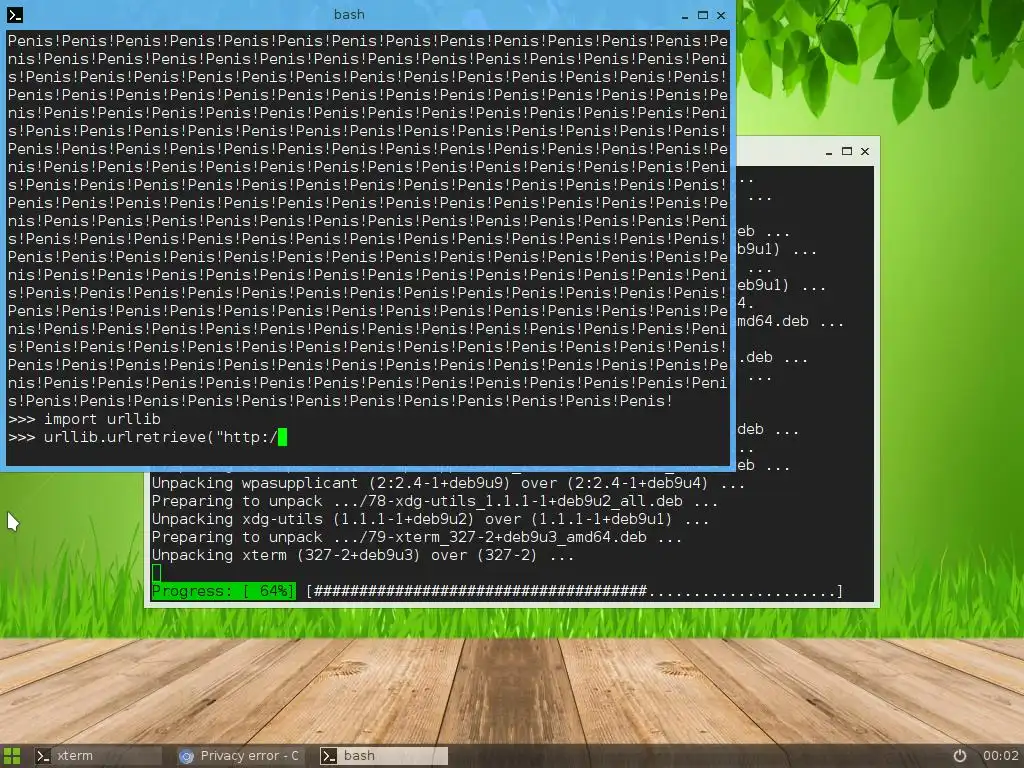
Task: Open the green start menu icon
Action: pos(12,756)
